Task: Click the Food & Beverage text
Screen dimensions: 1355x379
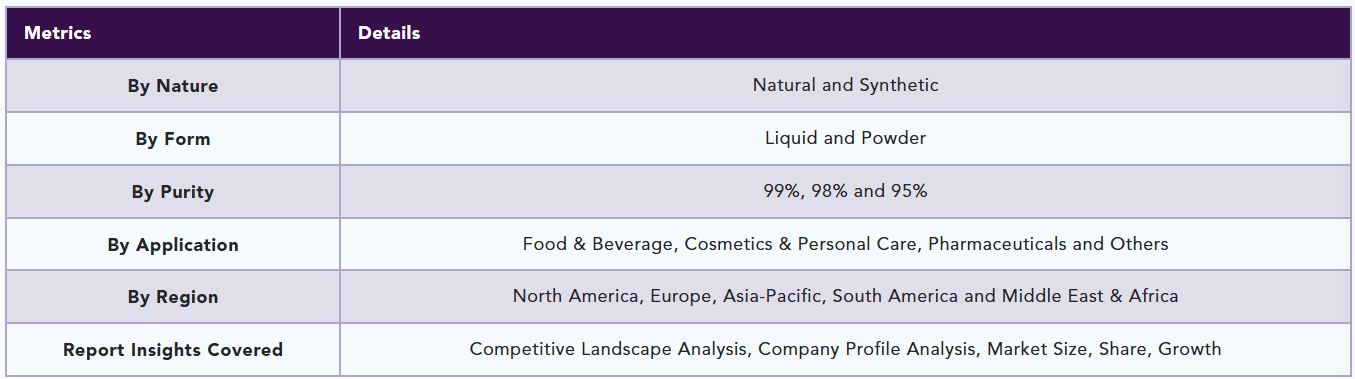Action: pyautogui.click(x=599, y=244)
